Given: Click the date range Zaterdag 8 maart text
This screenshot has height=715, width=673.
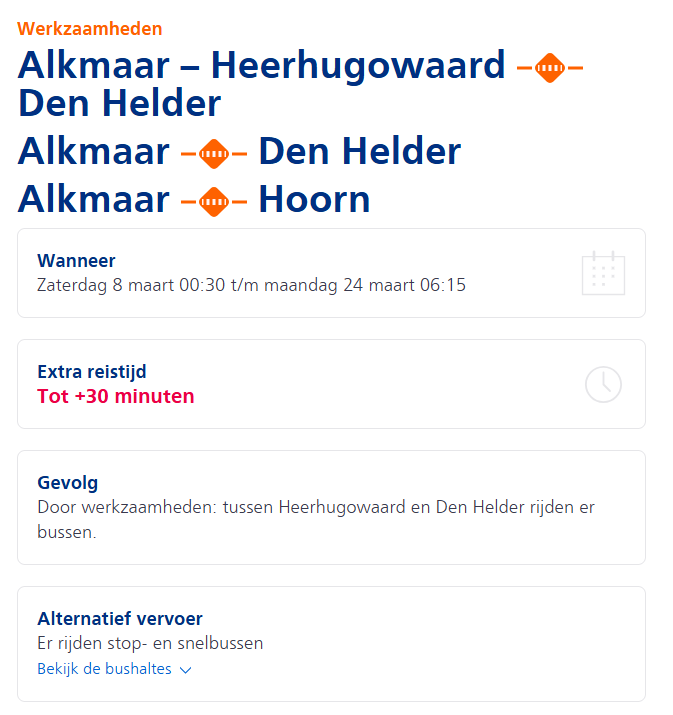Looking at the screenshot, I should 251,285.
